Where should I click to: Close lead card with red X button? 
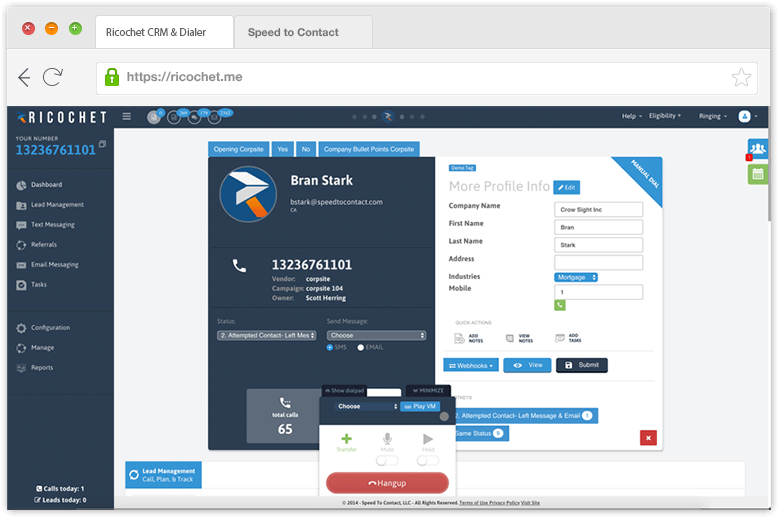click(648, 438)
